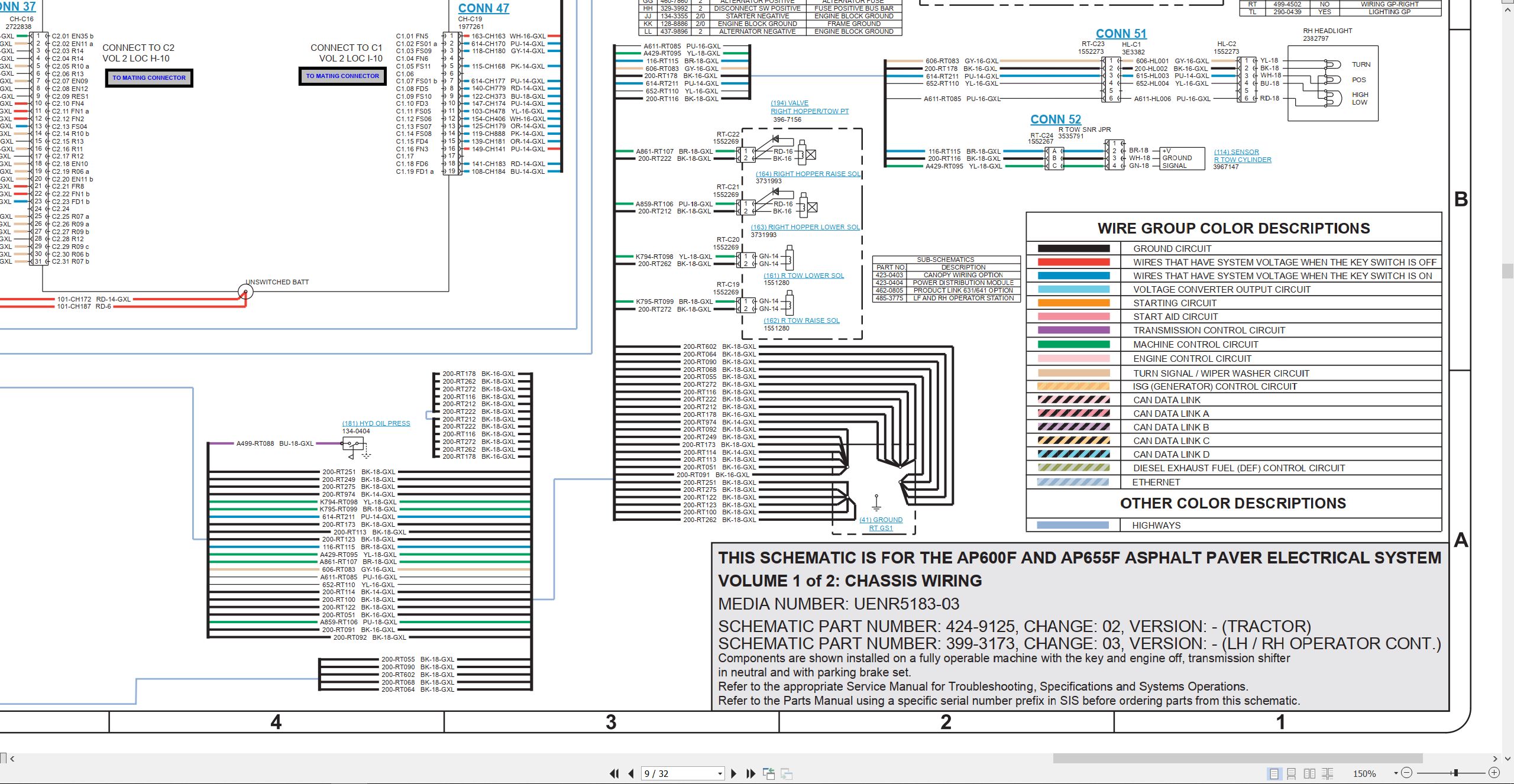Image resolution: width=1514 pixels, height=784 pixels.
Task: Click the horizontal scrollbar right arrow
Action: pos(1495,759)
